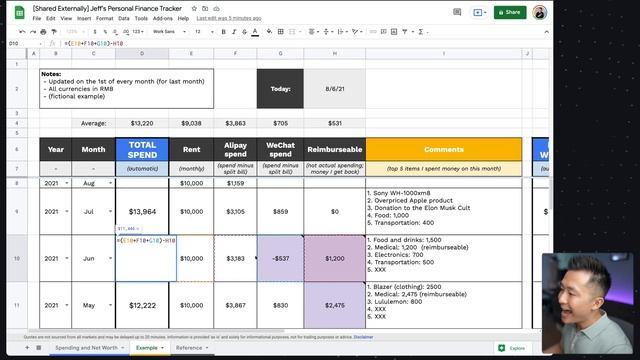Open the Format menu
Viewport: 640px width, 360px height.
pyautogui.click(x=104, y=18)
